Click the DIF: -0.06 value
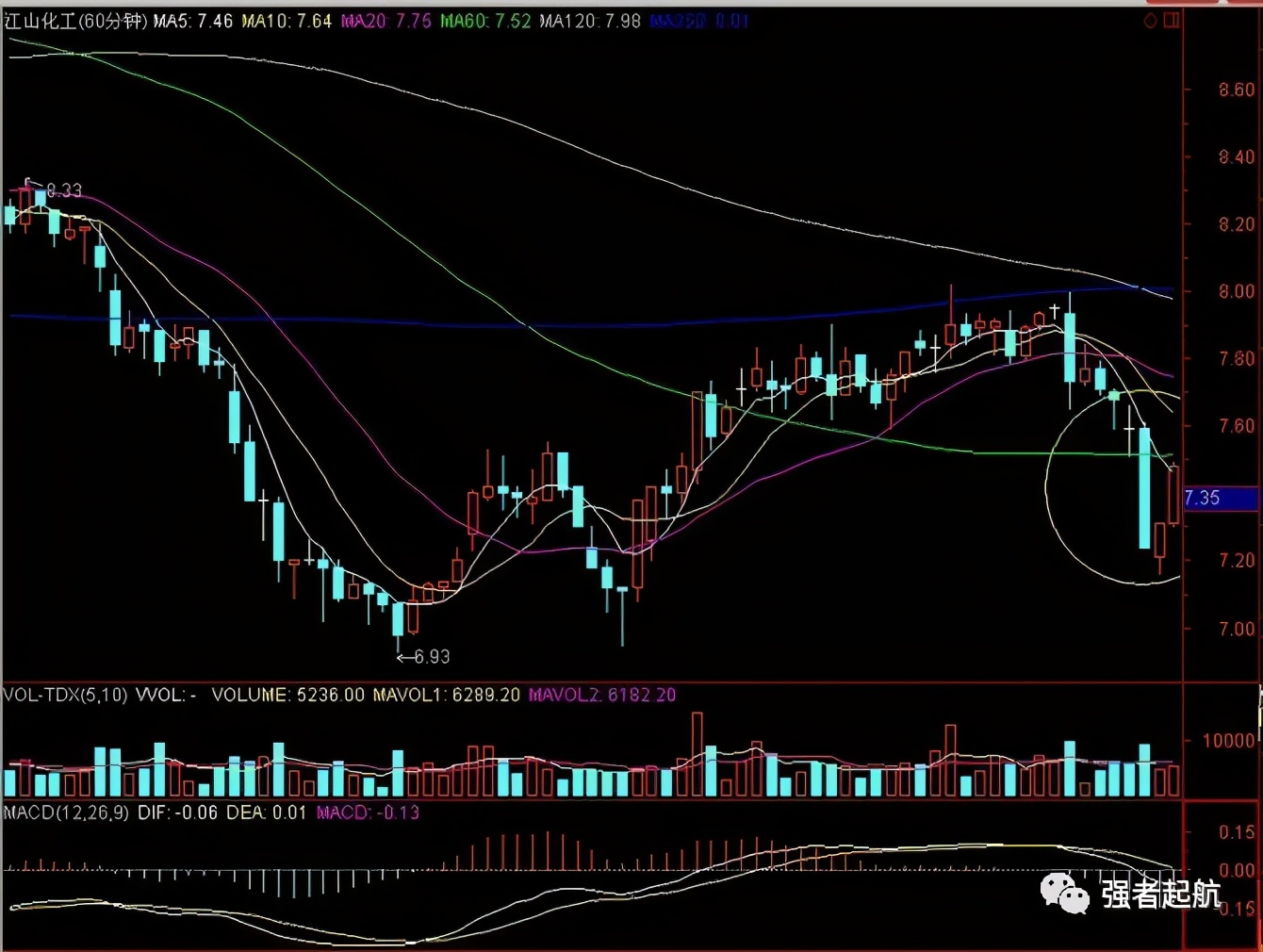This screenshot has height=952, width=1263. (177, 812)
